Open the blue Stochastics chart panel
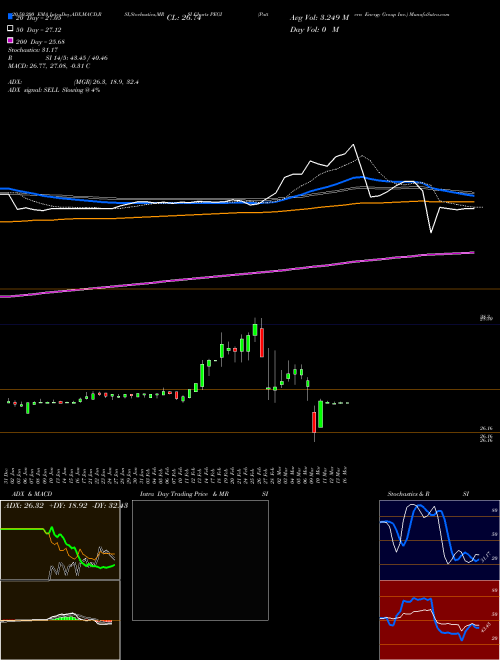500x660 pixels. (x=439, y=540)
